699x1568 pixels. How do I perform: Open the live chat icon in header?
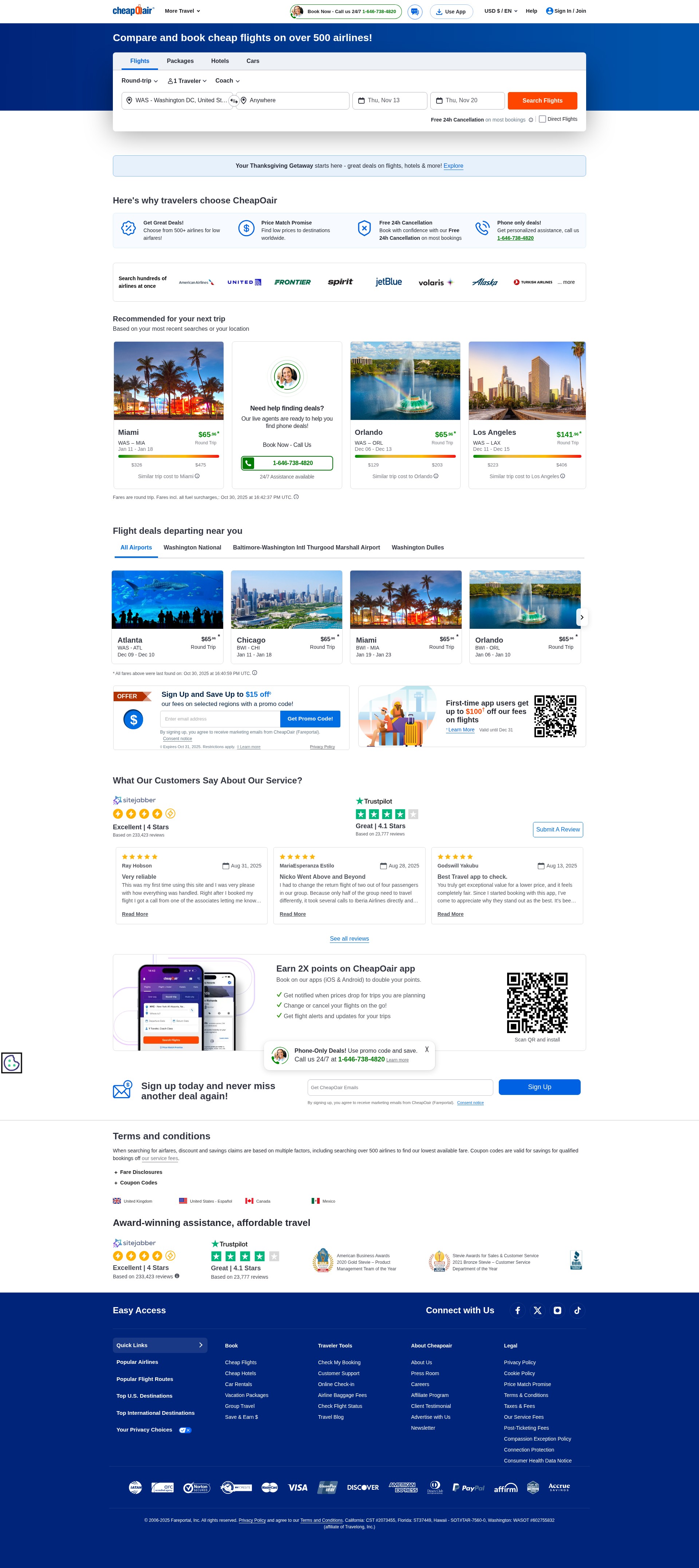tap(415, 12)
